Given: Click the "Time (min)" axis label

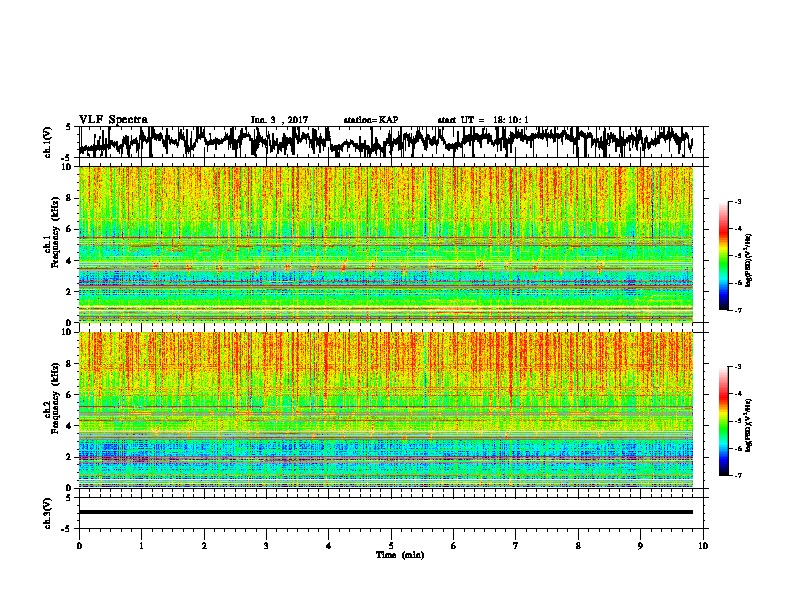Looking at the screenshot, I should click(x=400, y=555).
